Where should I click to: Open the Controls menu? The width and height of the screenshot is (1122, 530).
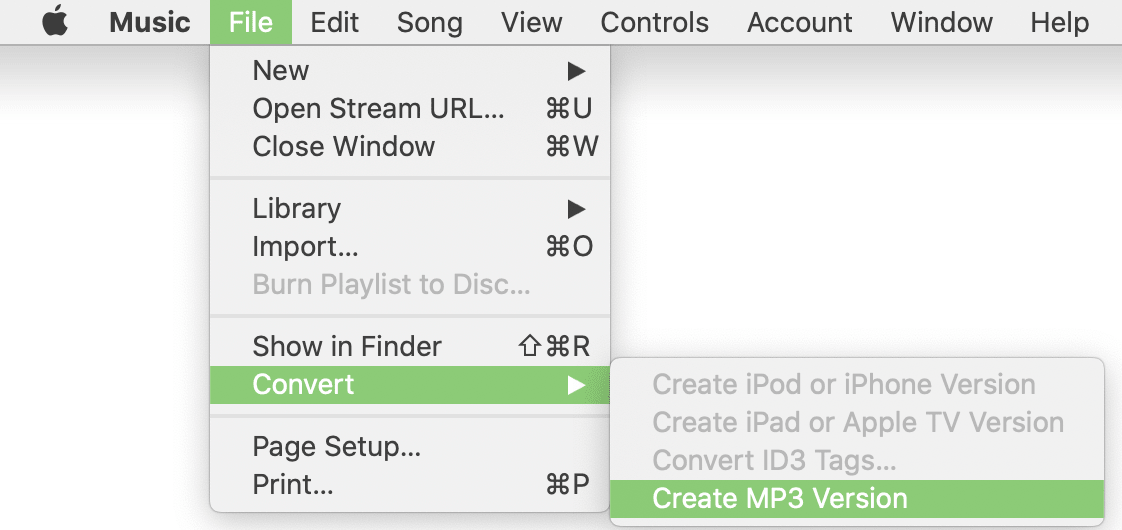click(x=654, y=22)
